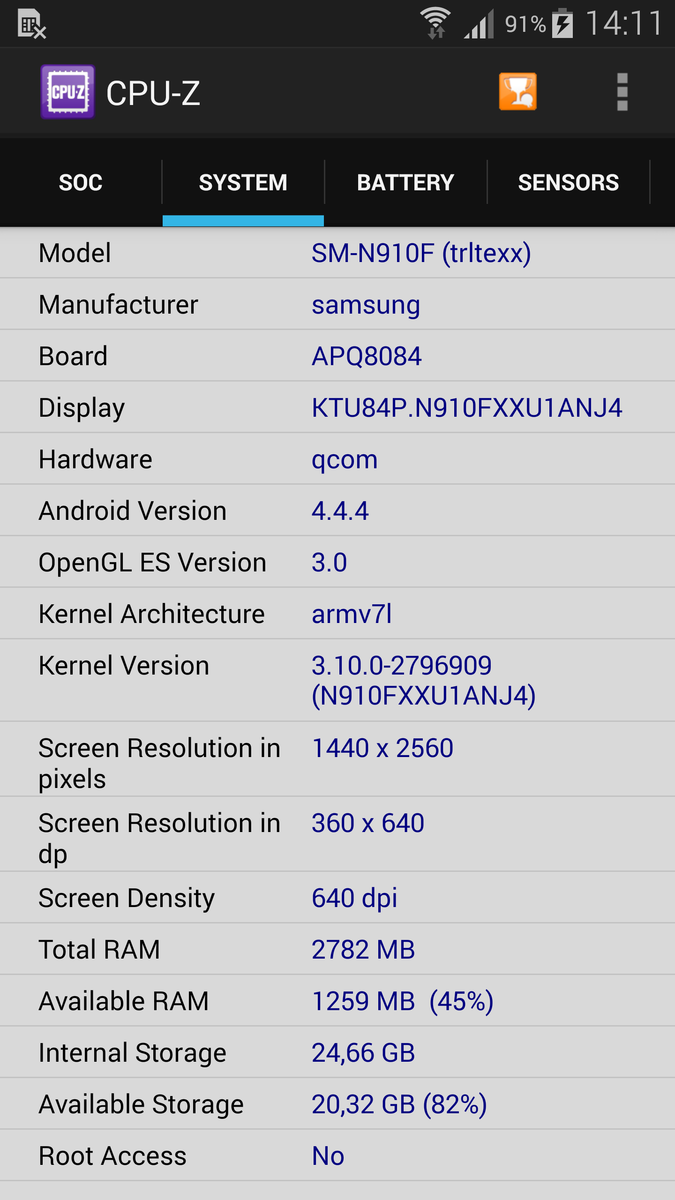The width and height of the screenshot is (675, 1200).
Task: Open the BATTERY tab
Action: pyautogui.click(x=405, y=183)
